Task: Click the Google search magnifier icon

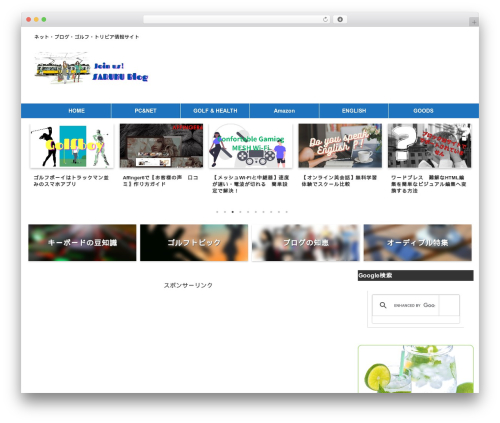Action: 383,305
